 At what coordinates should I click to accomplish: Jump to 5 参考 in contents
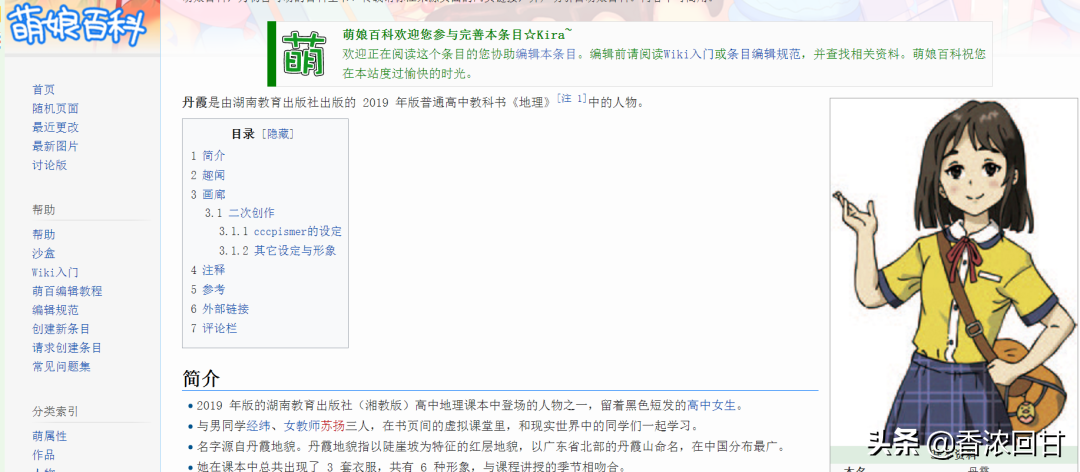[208, 289]
